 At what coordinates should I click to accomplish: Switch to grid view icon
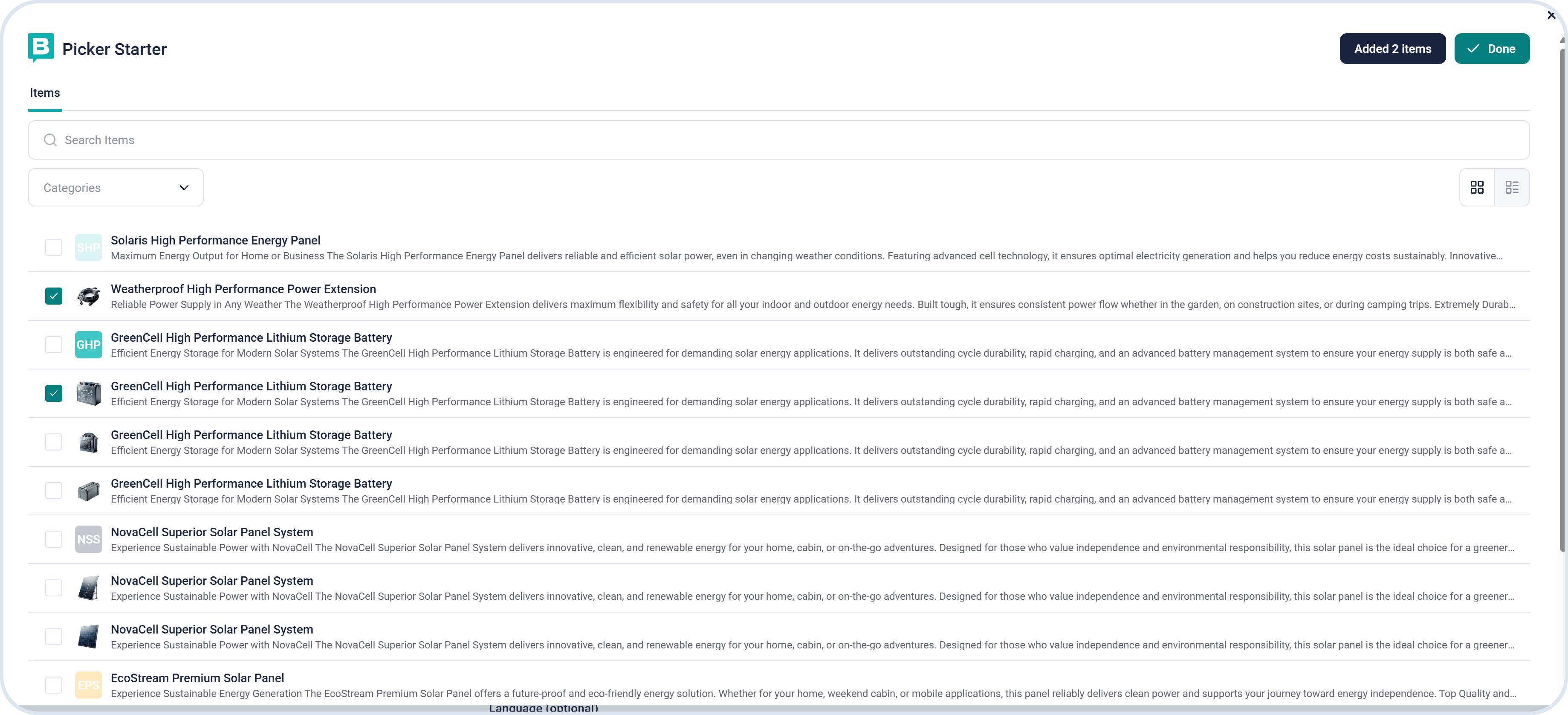coord(1477,188)
